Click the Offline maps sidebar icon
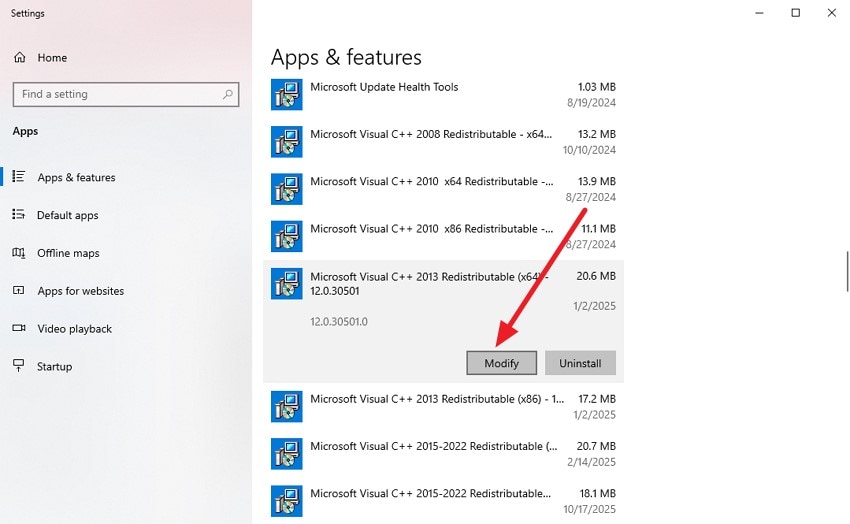 point(19,253)
